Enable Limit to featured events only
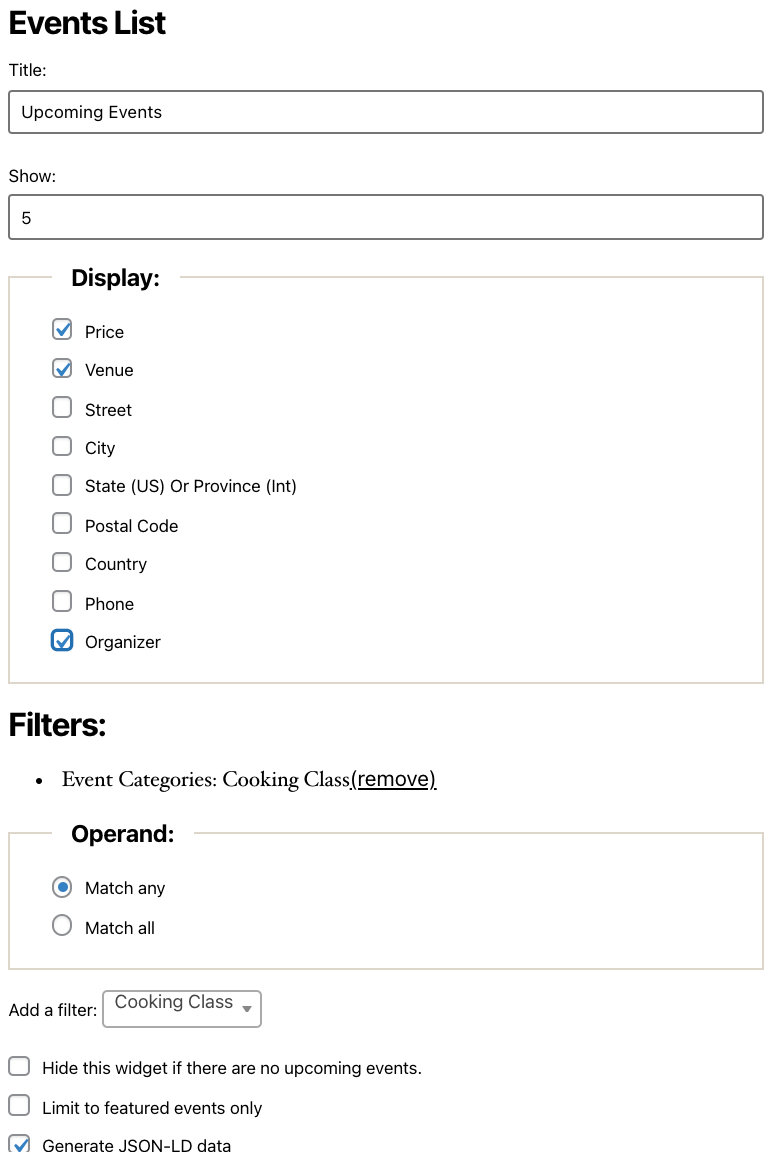 [x=19, y=1106]
